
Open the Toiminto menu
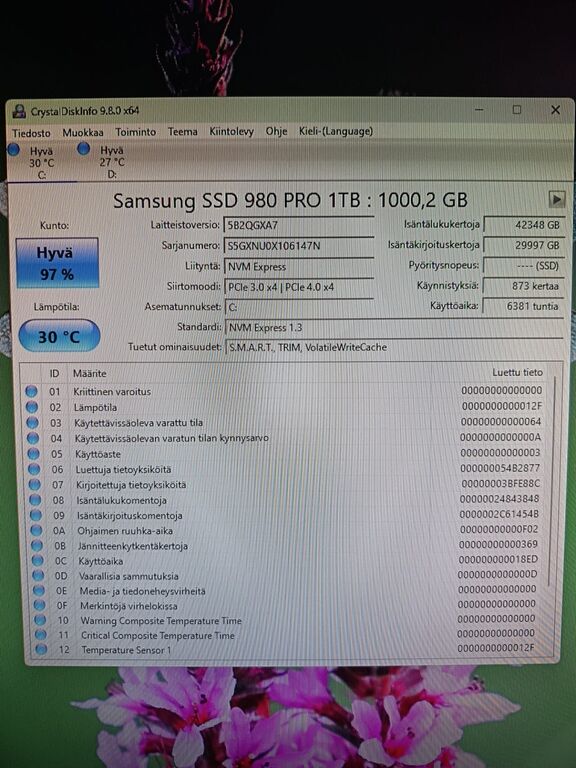(136, 132)
